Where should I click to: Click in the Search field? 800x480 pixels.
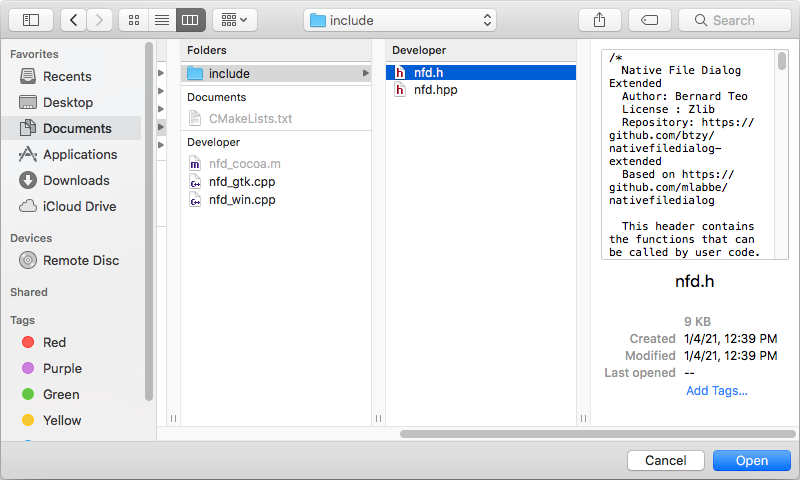(740, 20)
